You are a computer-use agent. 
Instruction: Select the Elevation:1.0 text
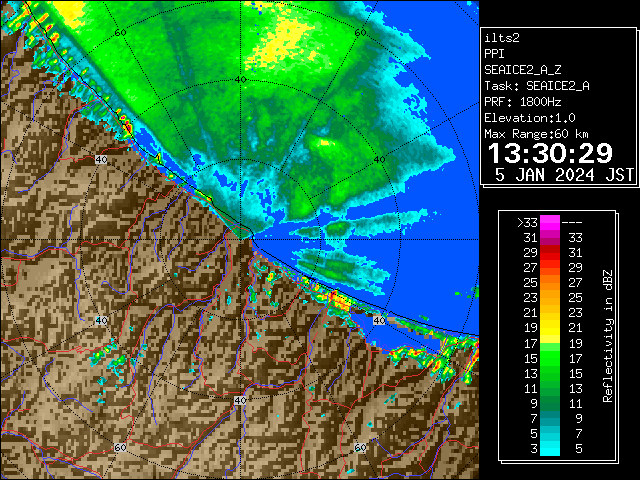pos(530,118)
